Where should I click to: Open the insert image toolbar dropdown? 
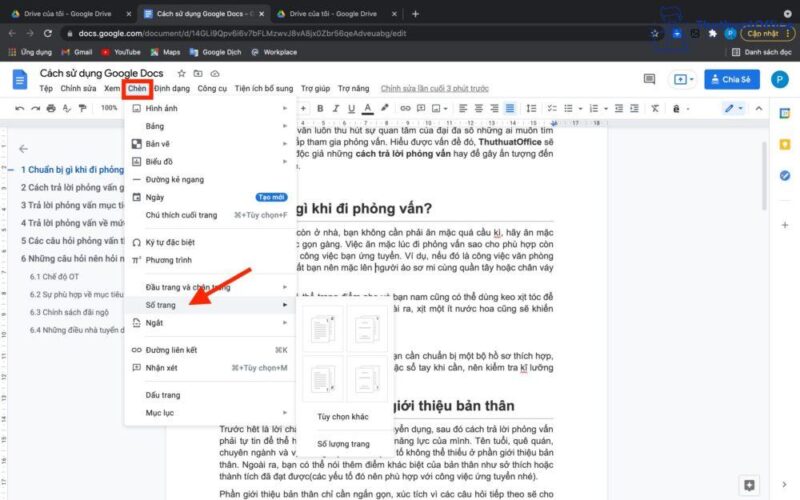click(x=439, y=108)
